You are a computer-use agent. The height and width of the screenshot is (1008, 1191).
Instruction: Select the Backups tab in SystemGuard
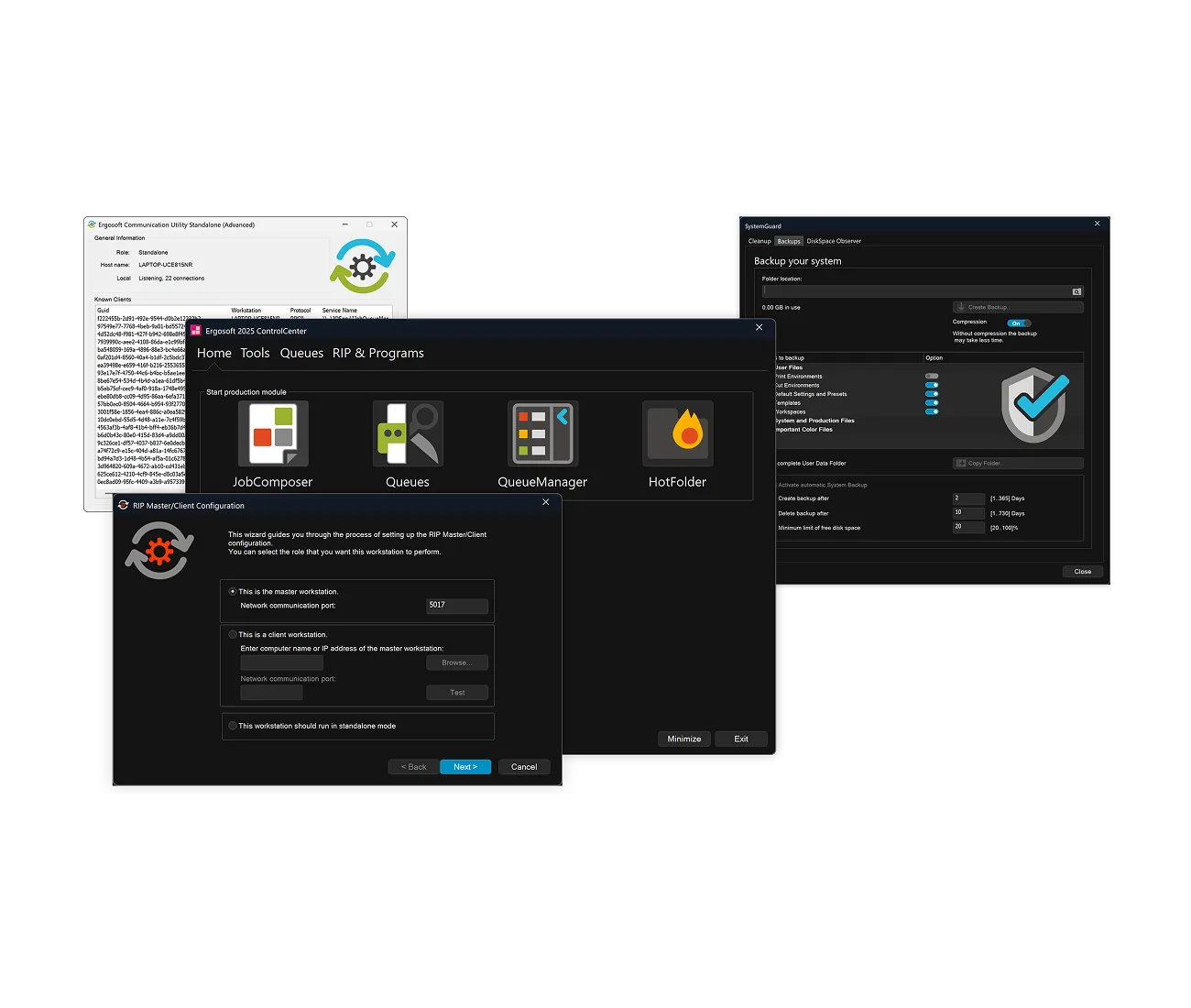[x=789, y=241]
